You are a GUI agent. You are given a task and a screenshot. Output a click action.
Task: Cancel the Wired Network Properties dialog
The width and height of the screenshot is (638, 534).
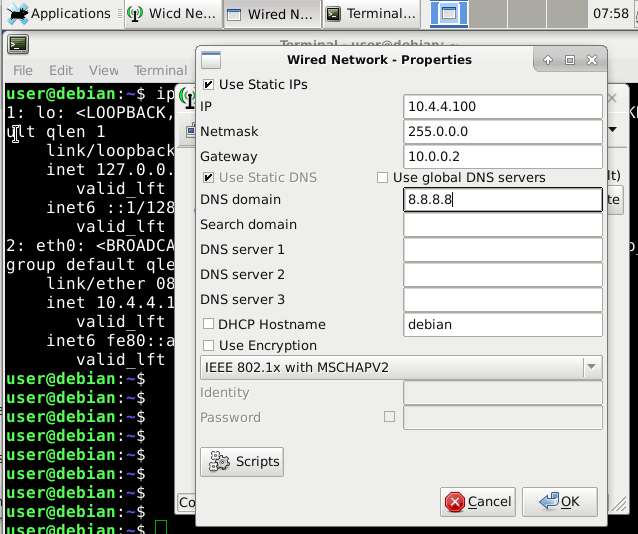tap(478, 501)
